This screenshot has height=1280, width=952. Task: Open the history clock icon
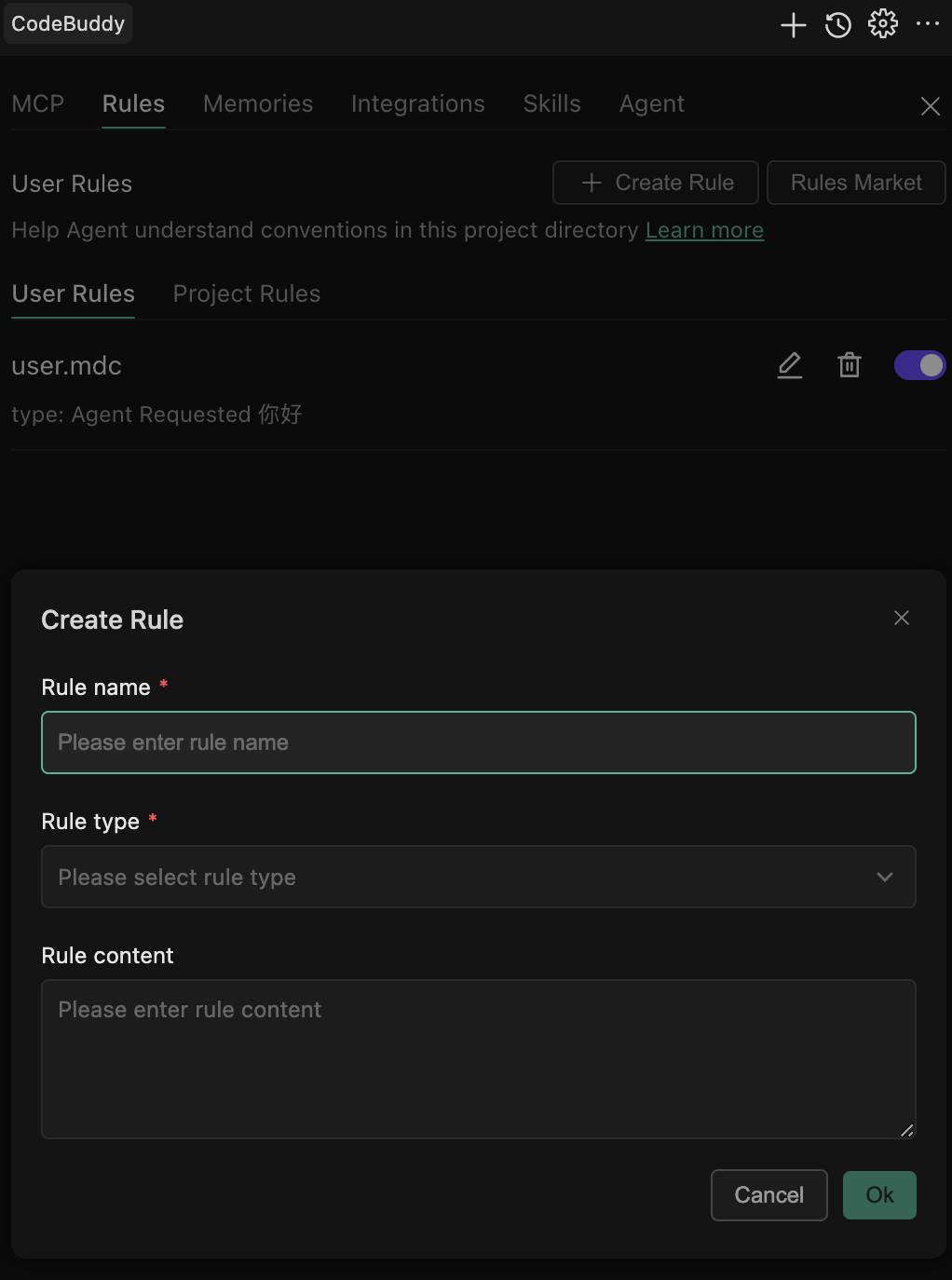(838, 25)
